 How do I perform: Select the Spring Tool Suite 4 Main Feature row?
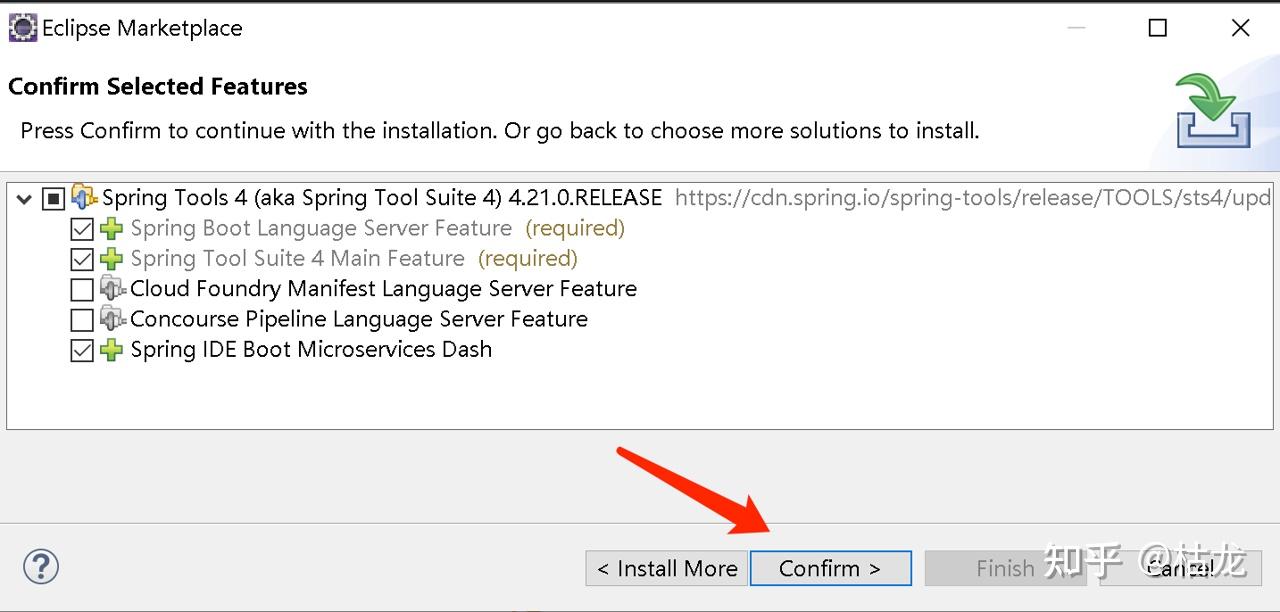tap(297, 259)
